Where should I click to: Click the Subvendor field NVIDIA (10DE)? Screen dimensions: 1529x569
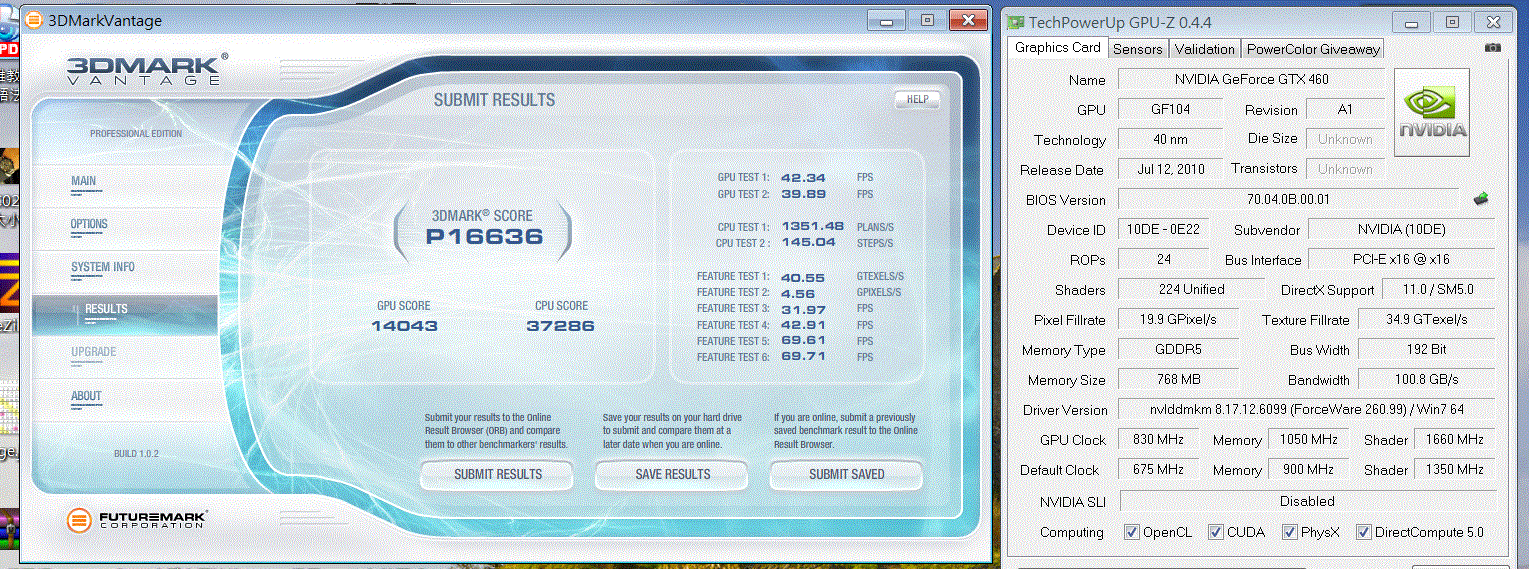point(1401,229)
